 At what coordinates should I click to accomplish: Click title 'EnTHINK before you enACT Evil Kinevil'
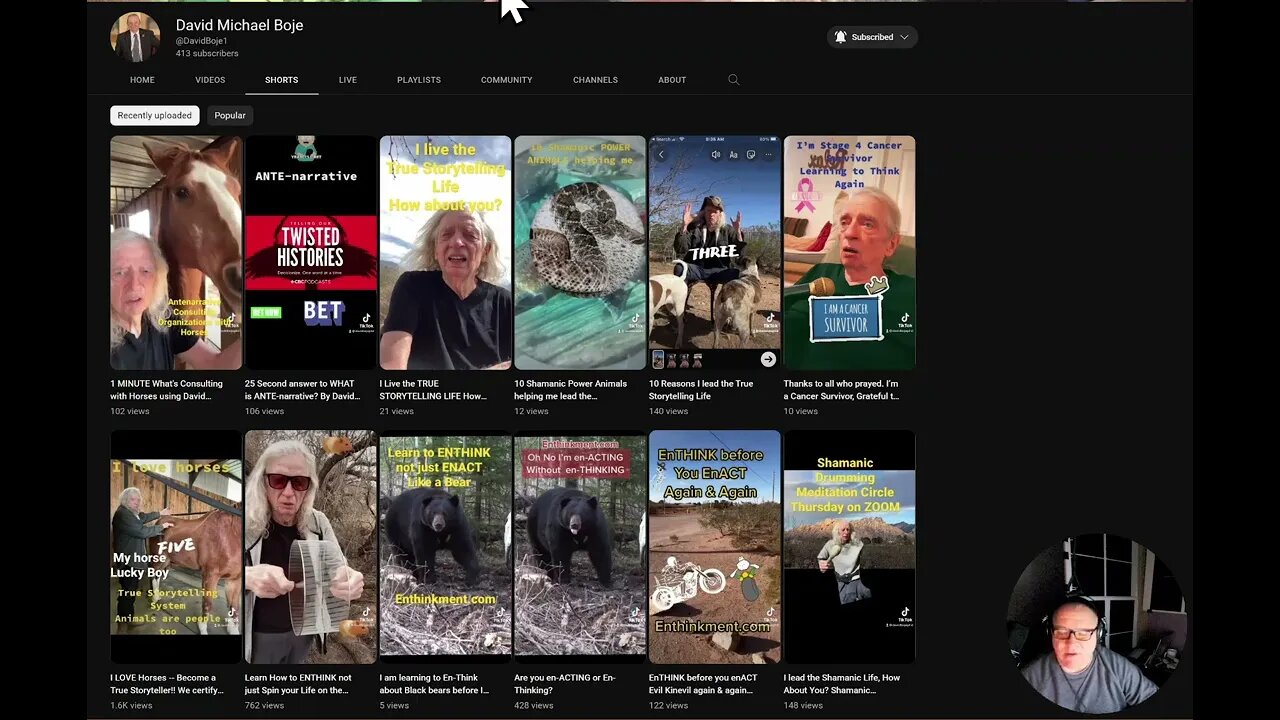coord(703,684)
